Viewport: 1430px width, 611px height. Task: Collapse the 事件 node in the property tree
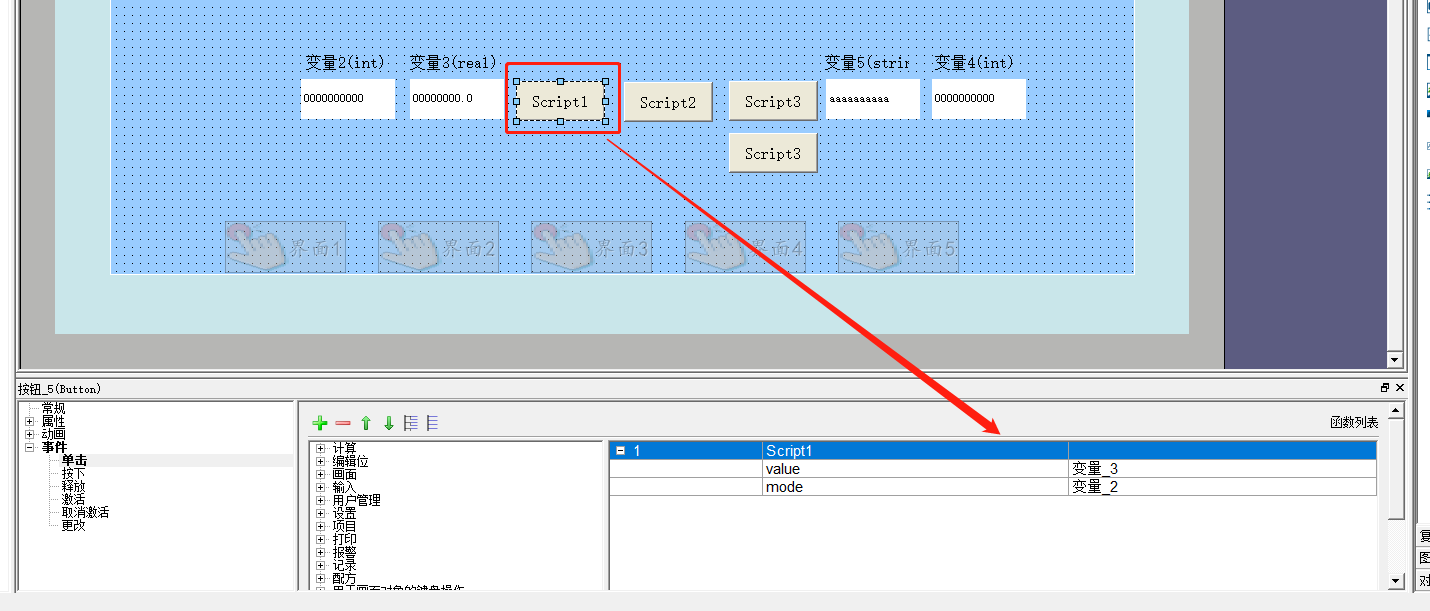pyautogui.click(x=30, y=447)
